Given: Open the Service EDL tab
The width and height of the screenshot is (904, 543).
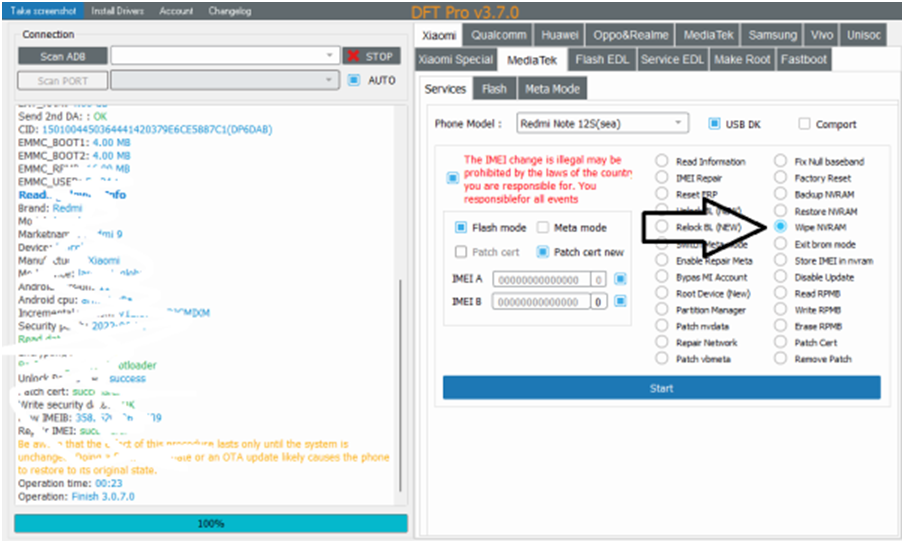Looking at the screenshot, I should click(672, 59).
